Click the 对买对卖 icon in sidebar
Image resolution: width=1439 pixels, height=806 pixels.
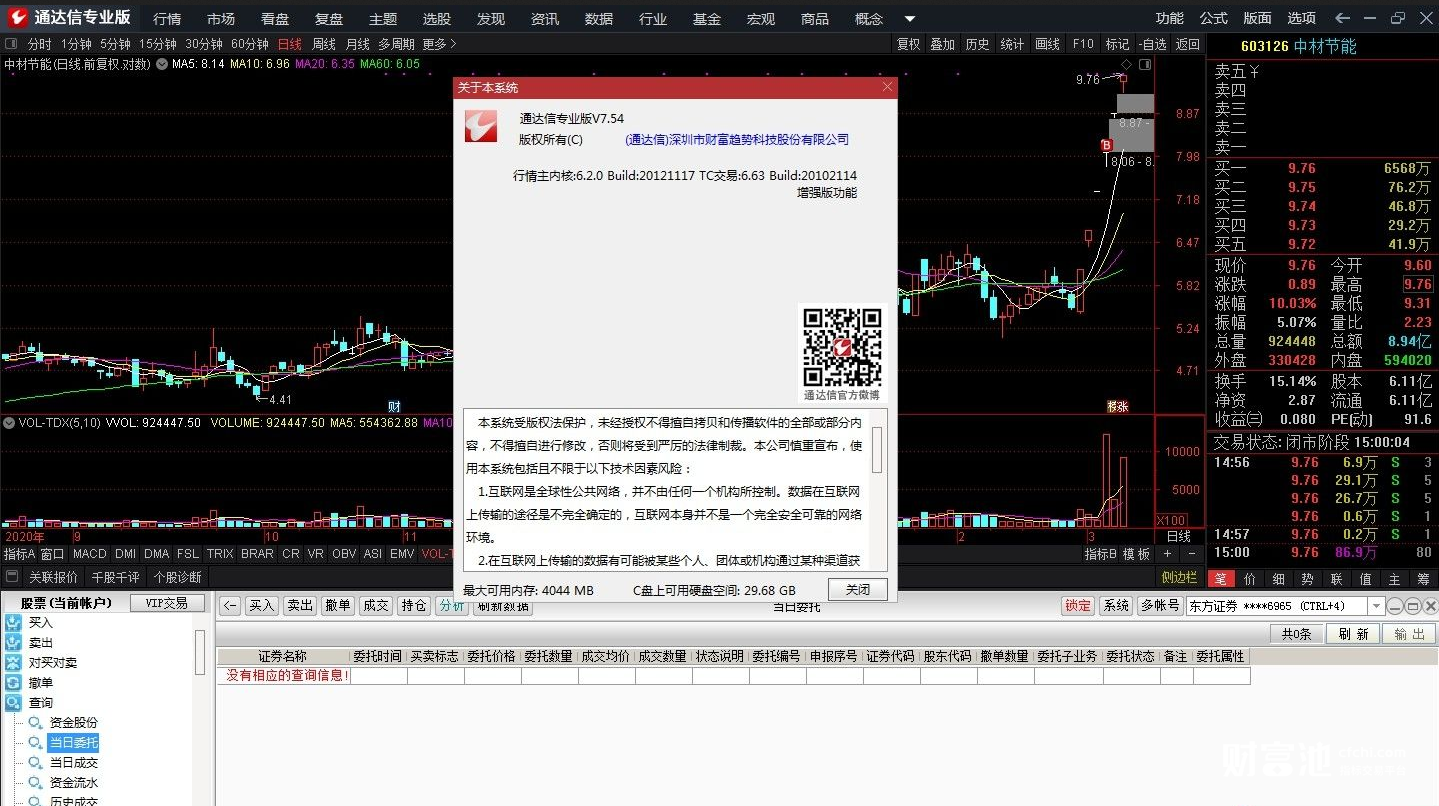coord(13,663)
